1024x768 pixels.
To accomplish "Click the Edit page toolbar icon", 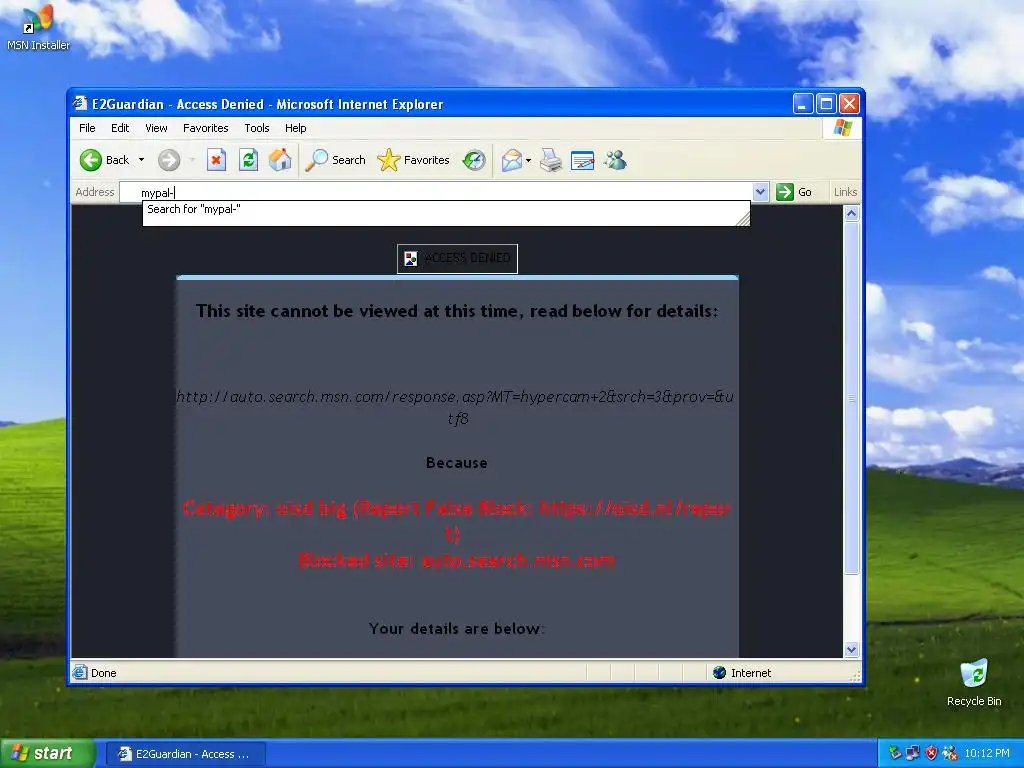I will click(x=583, y=160).
